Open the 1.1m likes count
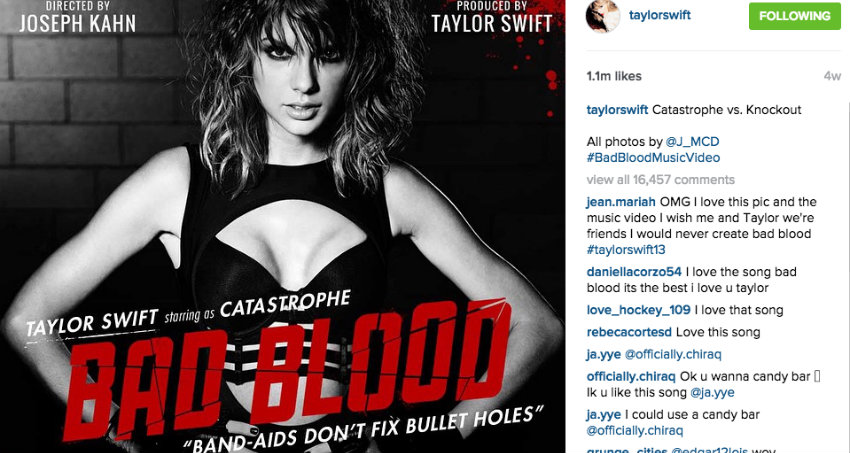 (x=614, y=76)
